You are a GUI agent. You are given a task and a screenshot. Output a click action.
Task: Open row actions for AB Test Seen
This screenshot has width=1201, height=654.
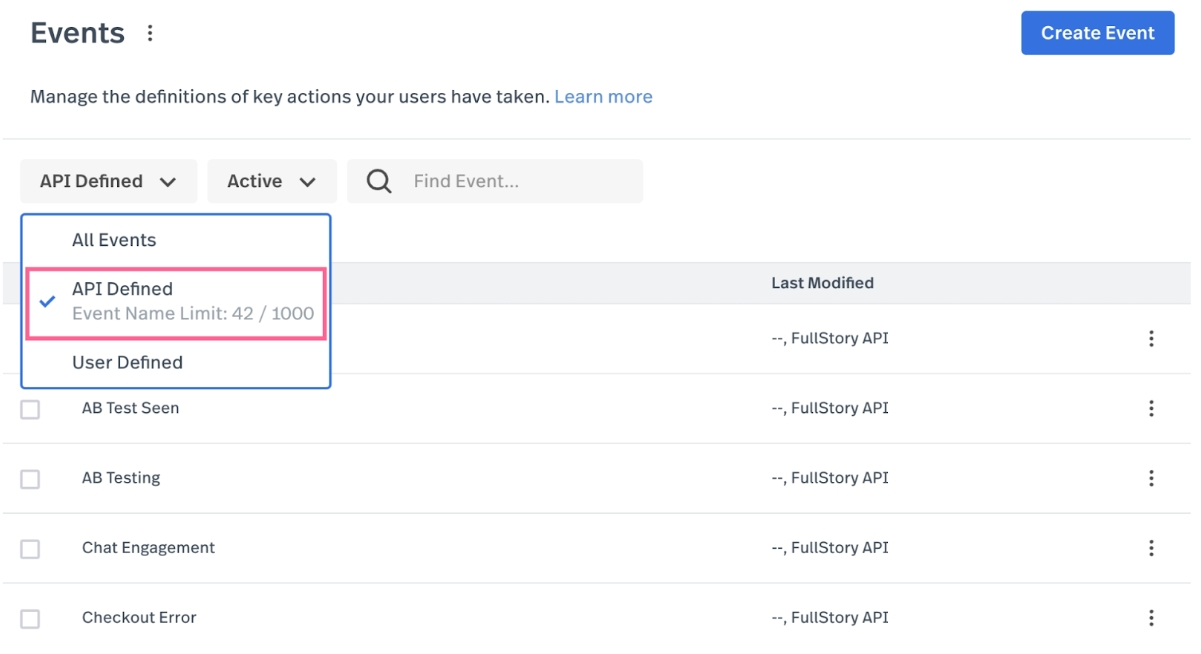pyautogui.click(x=1151, y=408)
